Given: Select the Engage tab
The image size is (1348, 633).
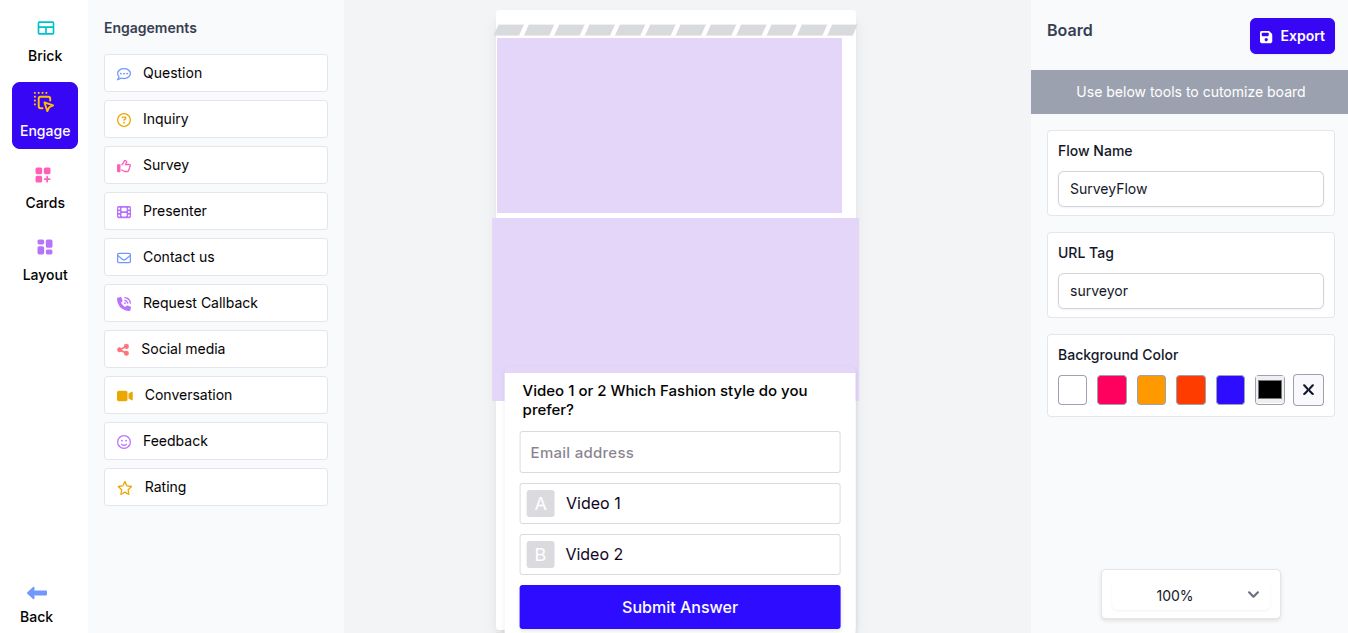Looking at the screenshot, I should point(45,115).
